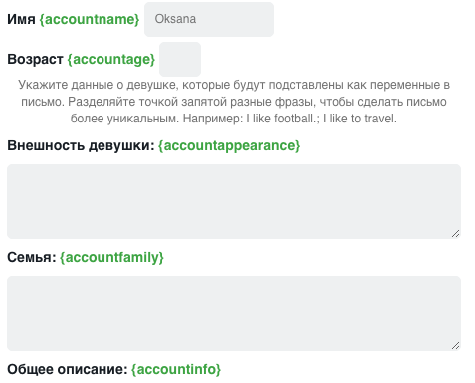The image size is (475, 383).
Task: Click inside the Семья textarea
Action: (x=234, y=313)
